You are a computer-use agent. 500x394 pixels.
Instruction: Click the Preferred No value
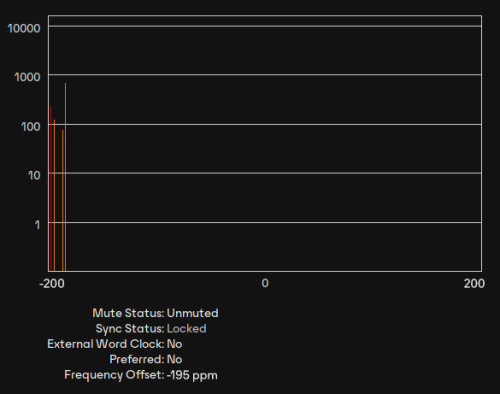pyautogui.click(x=174, y=359)
